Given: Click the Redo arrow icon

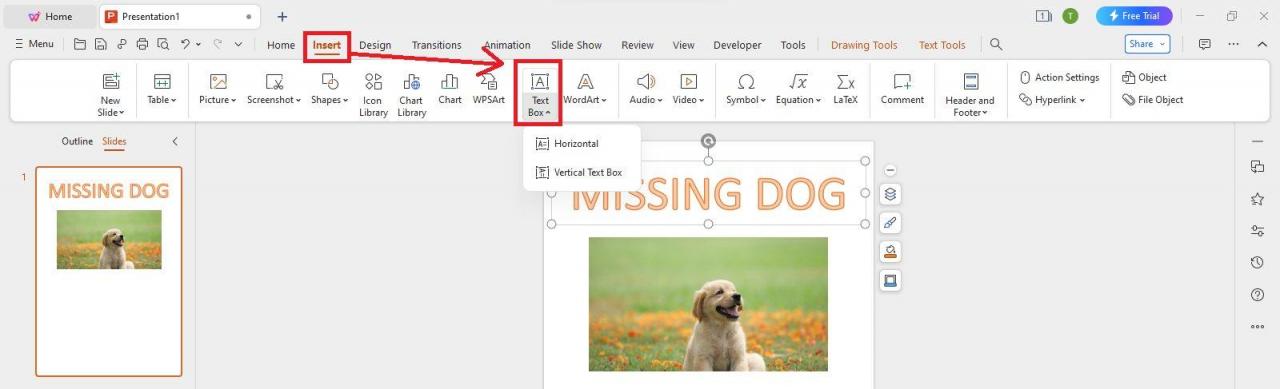Looking at the screenshot, I should pyautogui.click(x=217, y=44).
